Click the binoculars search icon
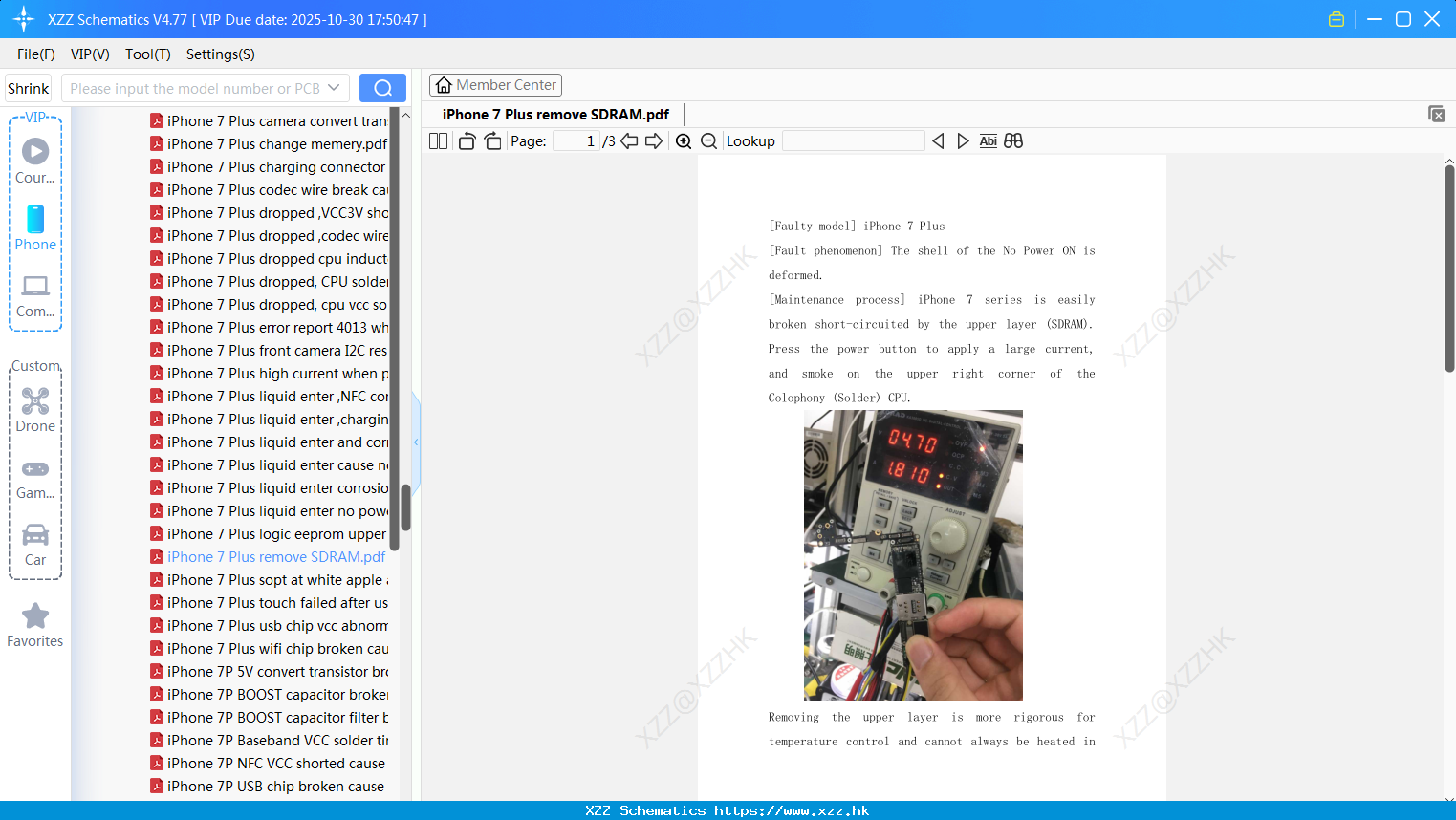Viewport: 1456px width, 820px height. 1013,141
